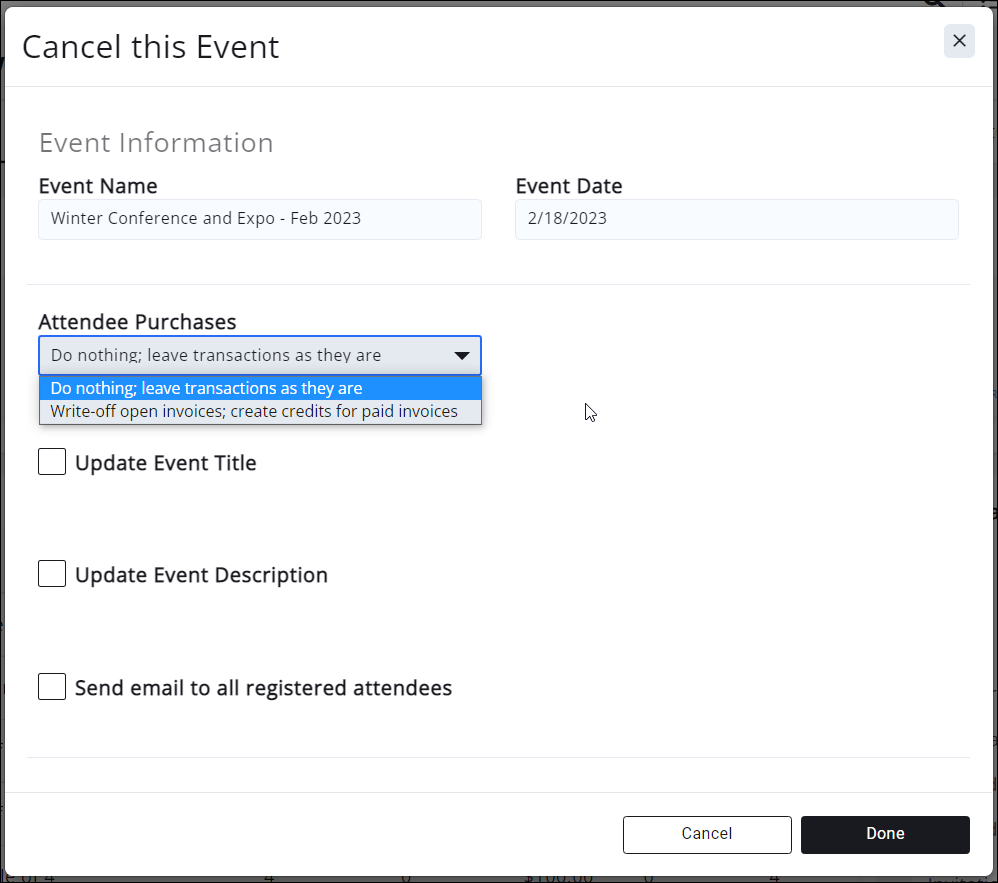
Task: Click the "Event Date" field label
Action: (569, 186)
